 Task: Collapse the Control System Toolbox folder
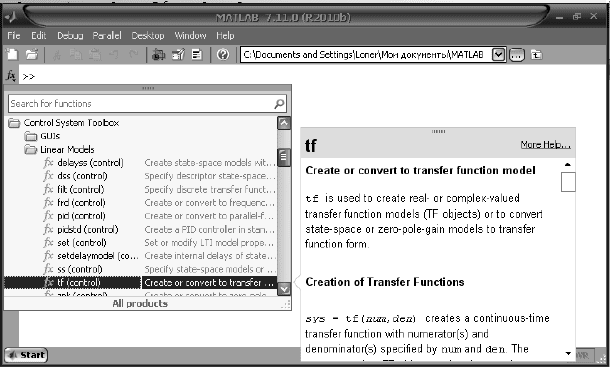pyautogui.click(x=14, y=123)
